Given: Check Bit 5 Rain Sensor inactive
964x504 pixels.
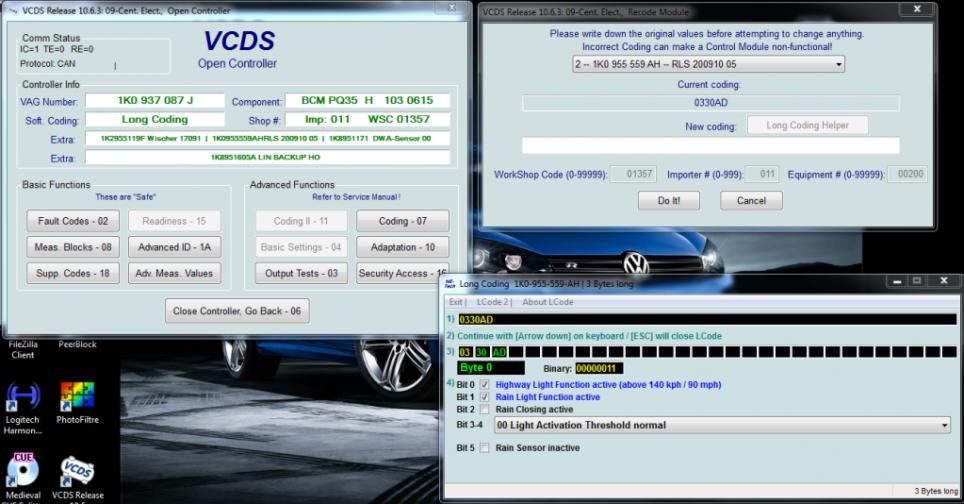Looking at the screenshot, I should pyautogui.click(x=484, y=448).
